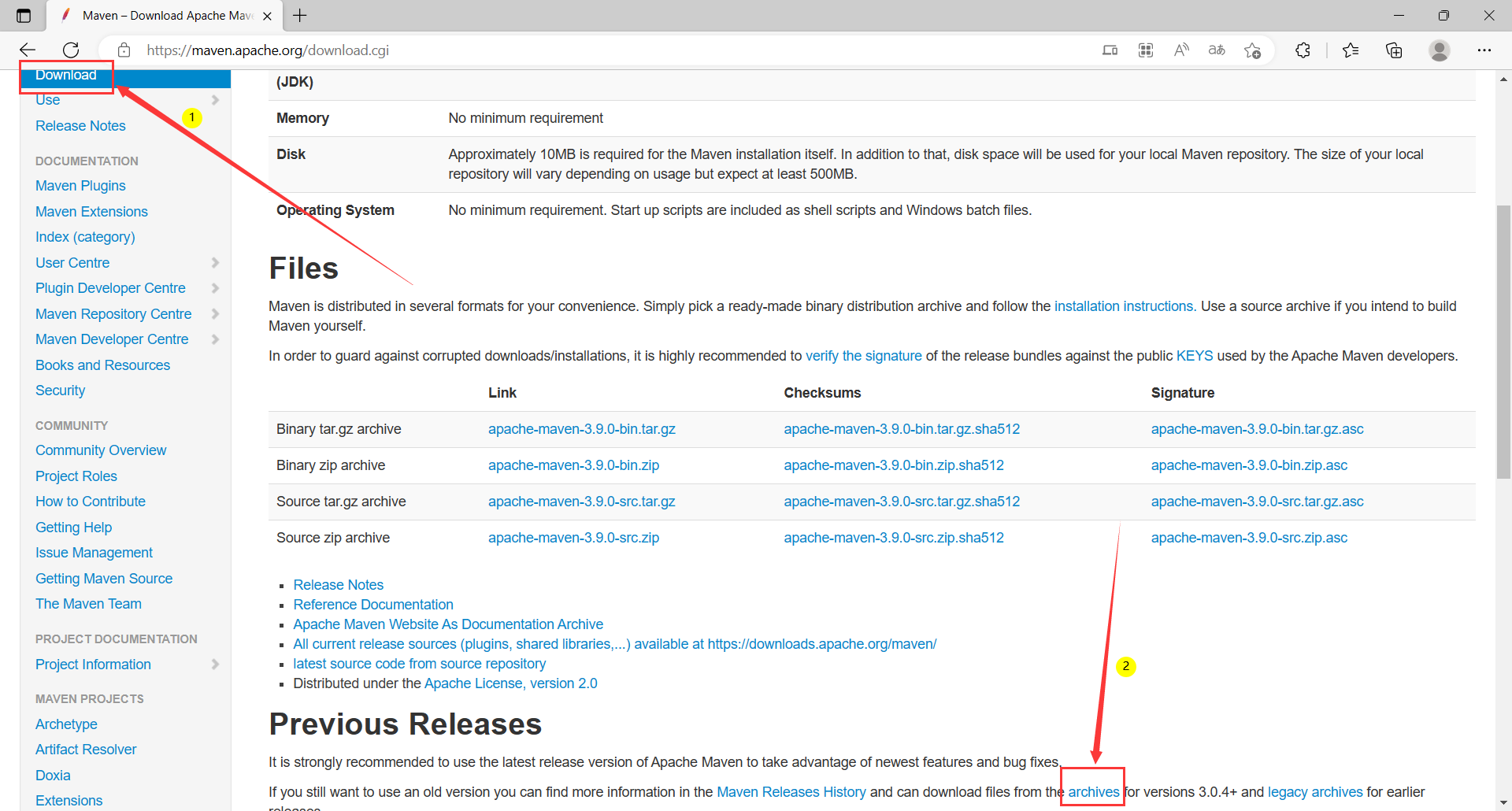1512x811 pixels.
Task: Download apache-maven-3.9.0-src.tar.gz
Action: pos(582,502)
